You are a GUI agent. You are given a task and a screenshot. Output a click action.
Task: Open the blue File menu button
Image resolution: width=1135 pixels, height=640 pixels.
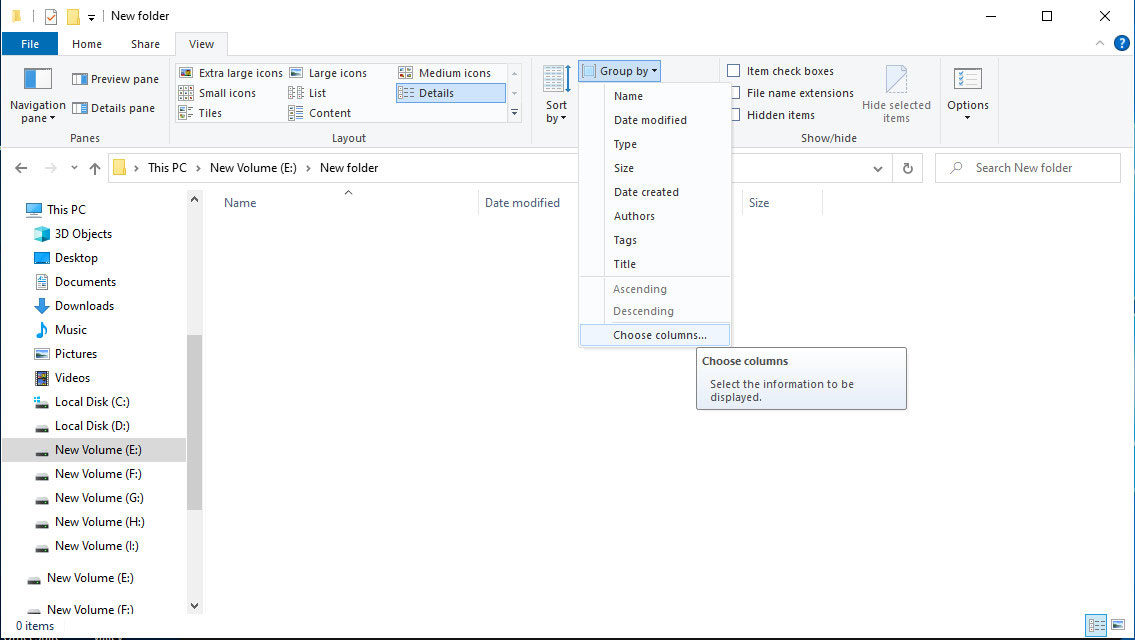click(x=30, y=44)
